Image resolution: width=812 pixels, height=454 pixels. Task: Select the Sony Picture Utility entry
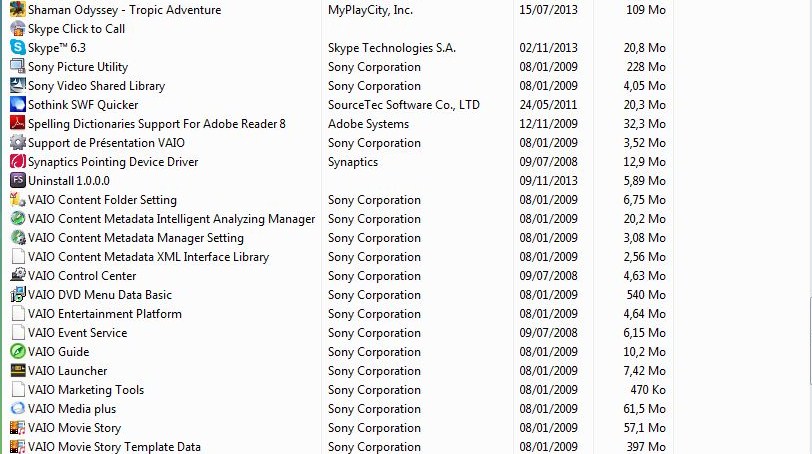tap(78, 67)
